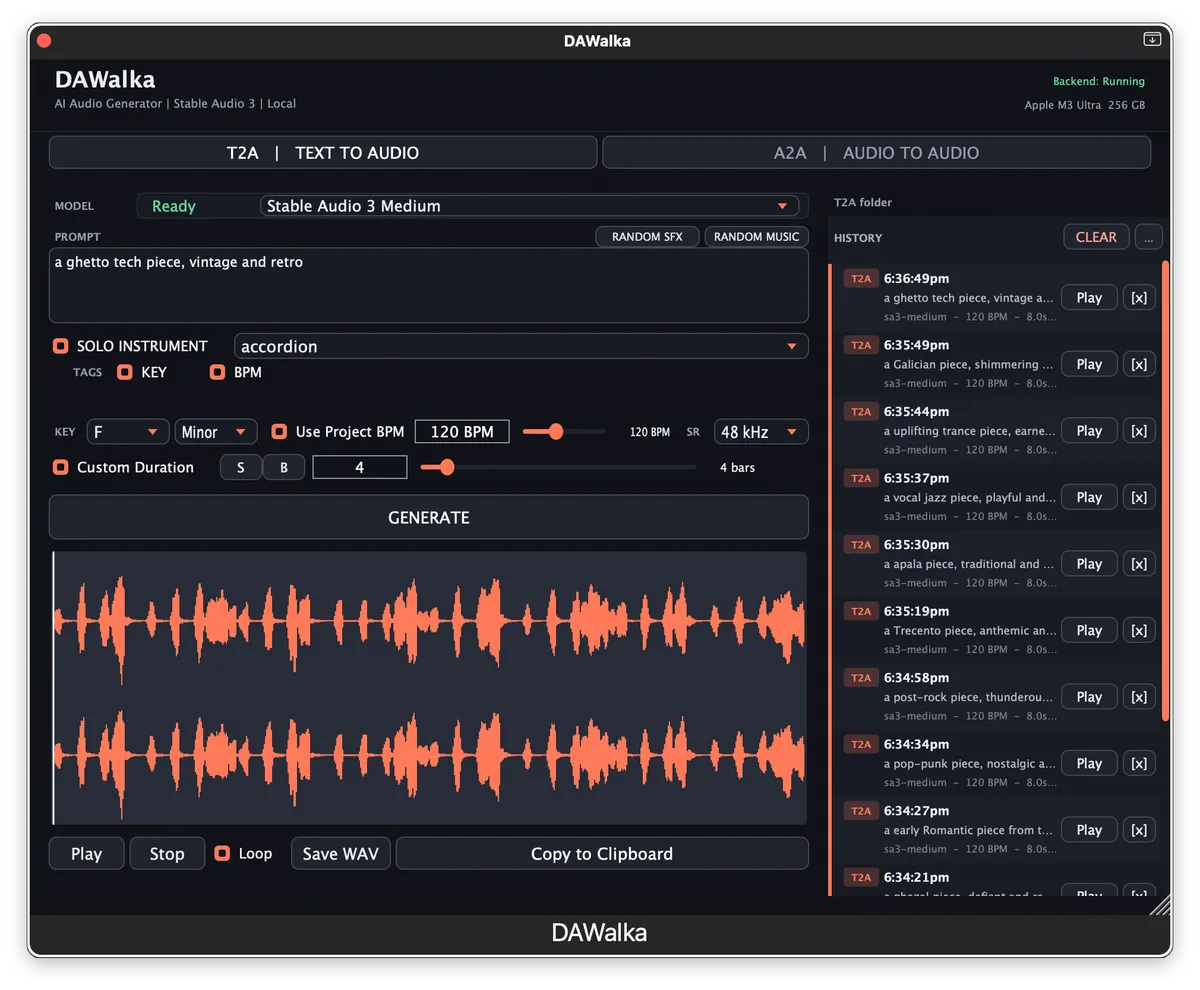Click the Apple M3 Ultra 256 GB text
This screenshot has height=990, width=1200.
[1085, 105]
